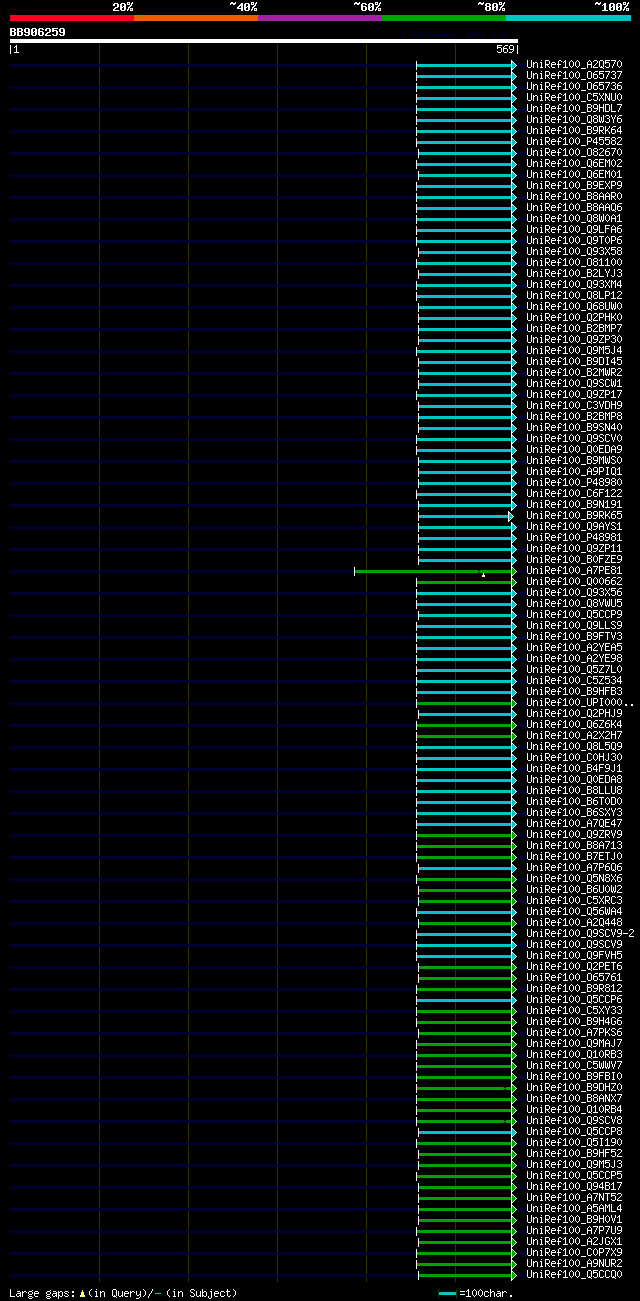Select the UniRef100_Q6Z6K4 label
This screenshot has width=640, height=1301.
tap(574, 724)
